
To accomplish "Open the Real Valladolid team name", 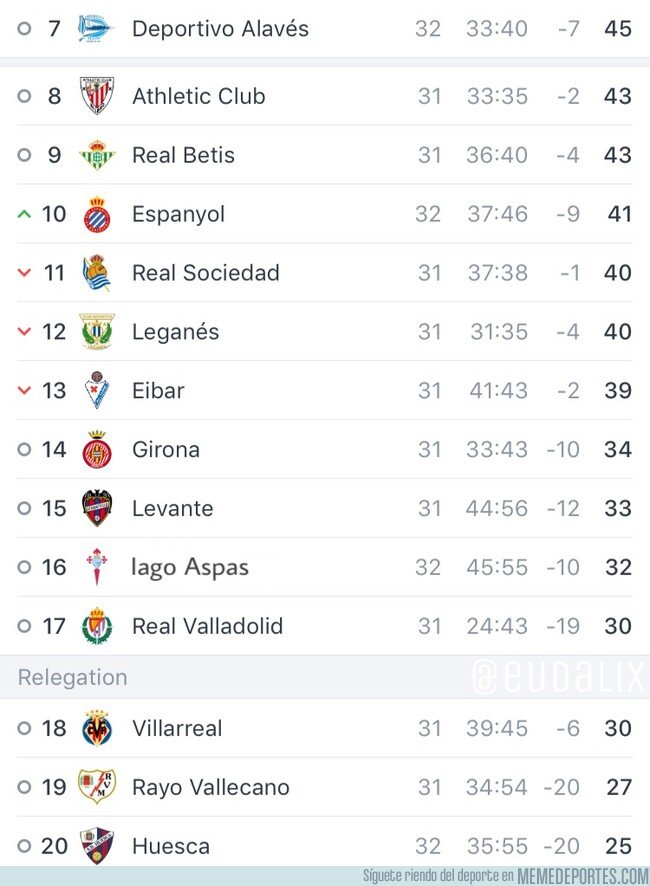I will [x=207, y=626].
